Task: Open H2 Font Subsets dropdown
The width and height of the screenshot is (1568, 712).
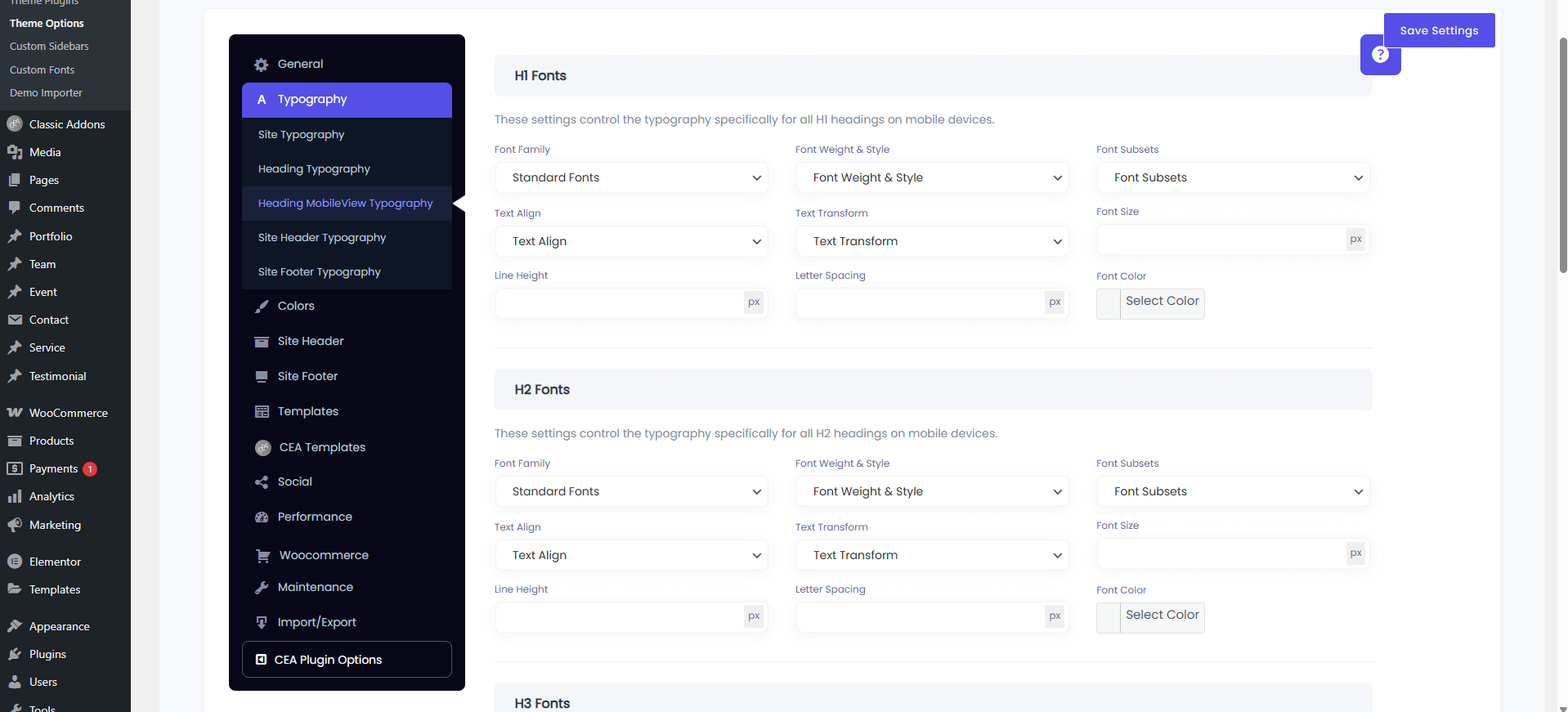Action: [1233, 491]
